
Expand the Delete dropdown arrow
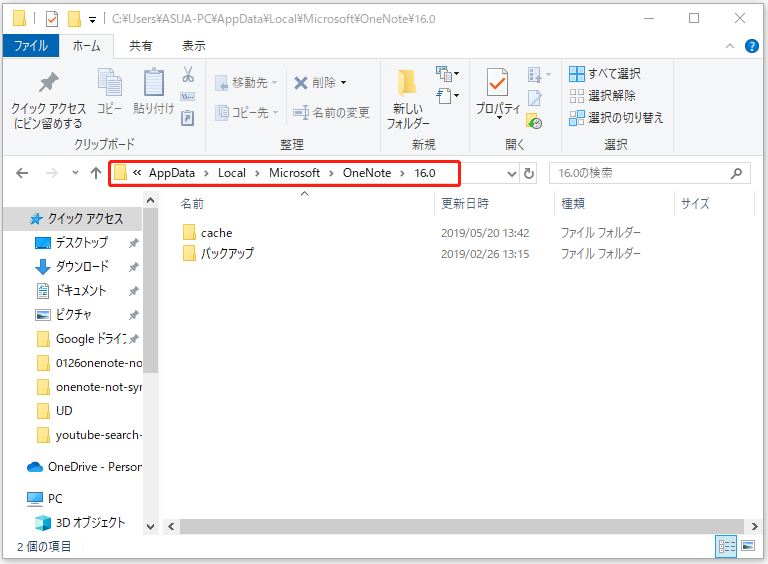[343, 83]
